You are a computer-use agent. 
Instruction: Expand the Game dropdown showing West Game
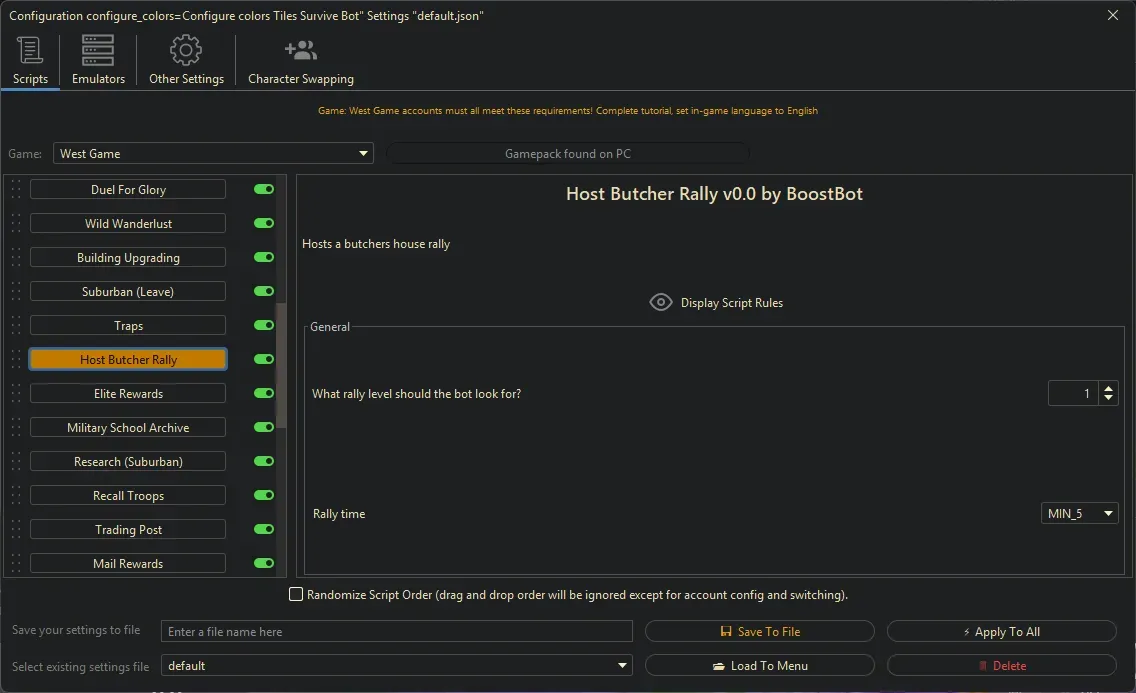coord(213,154)
